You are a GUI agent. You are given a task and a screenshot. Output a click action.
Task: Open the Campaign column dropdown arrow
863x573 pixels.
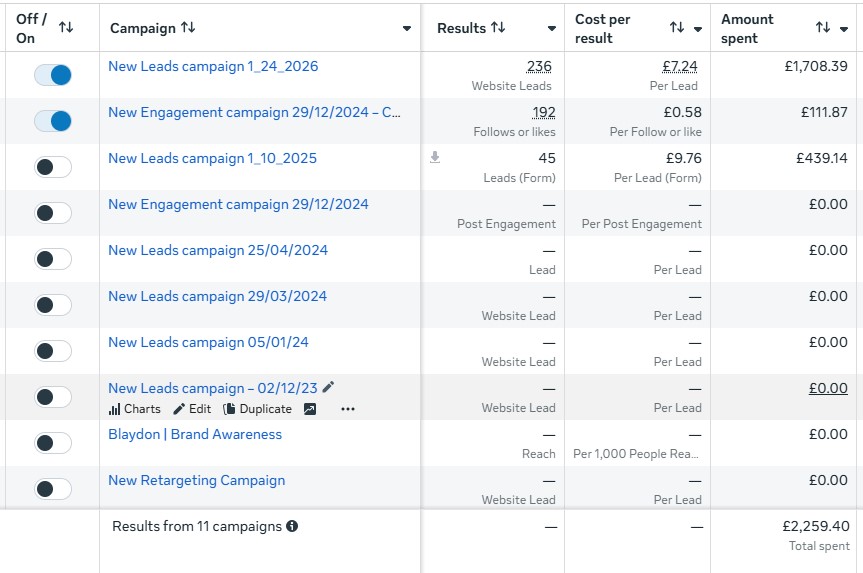(407, 29)
